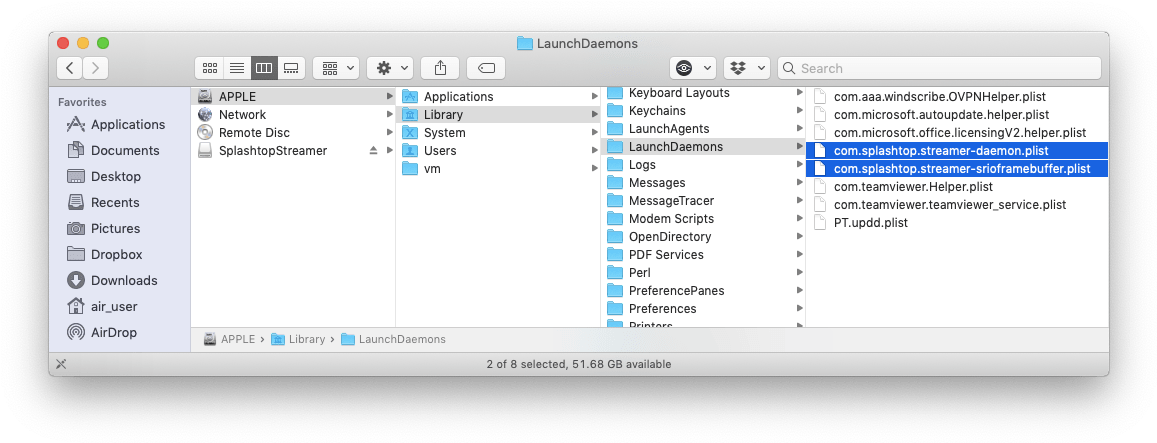
Task: Click into the Search field
Action: pos(939,68)
